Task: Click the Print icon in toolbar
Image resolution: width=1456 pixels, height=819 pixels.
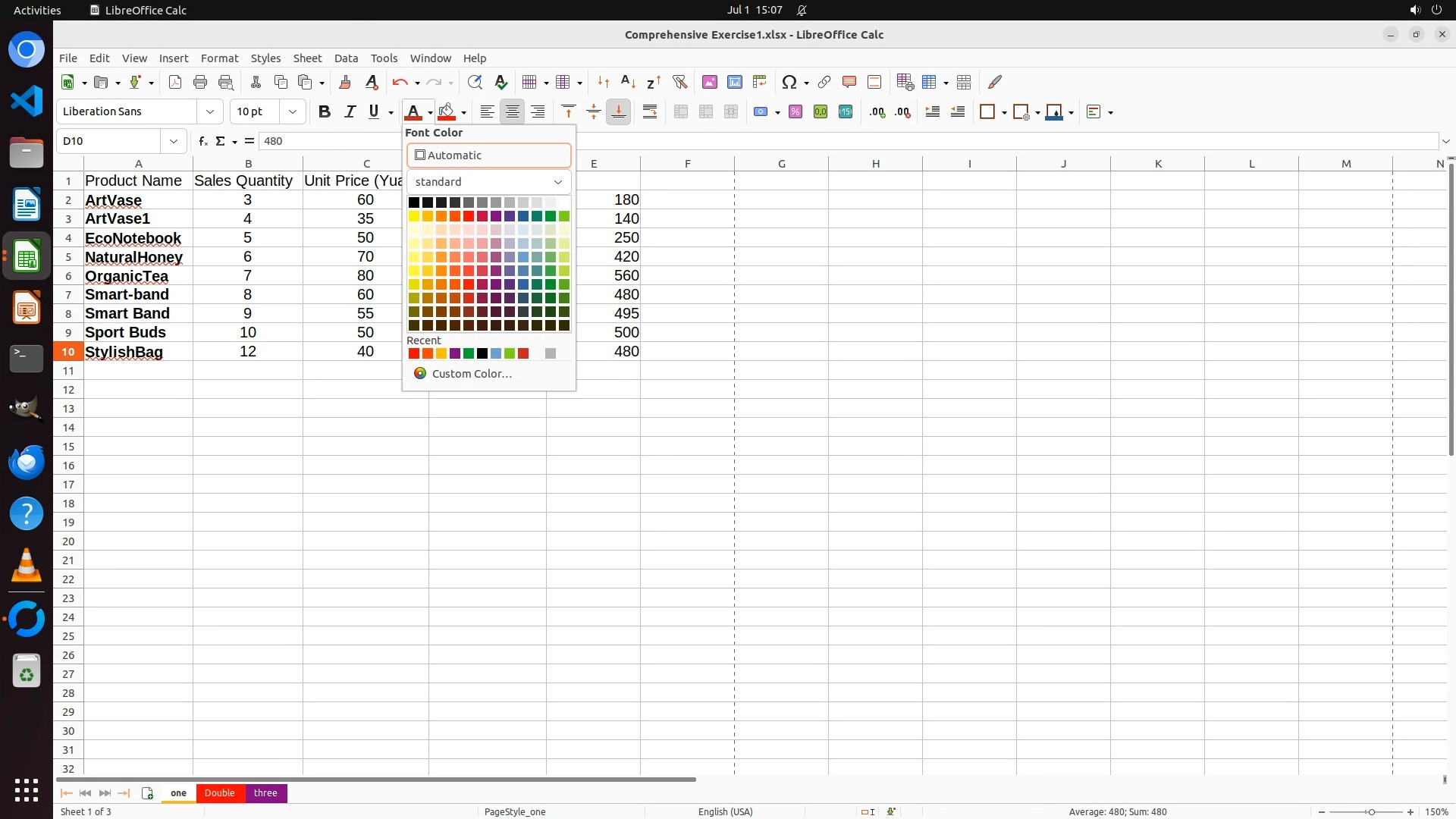Action: tap(200, 82)
